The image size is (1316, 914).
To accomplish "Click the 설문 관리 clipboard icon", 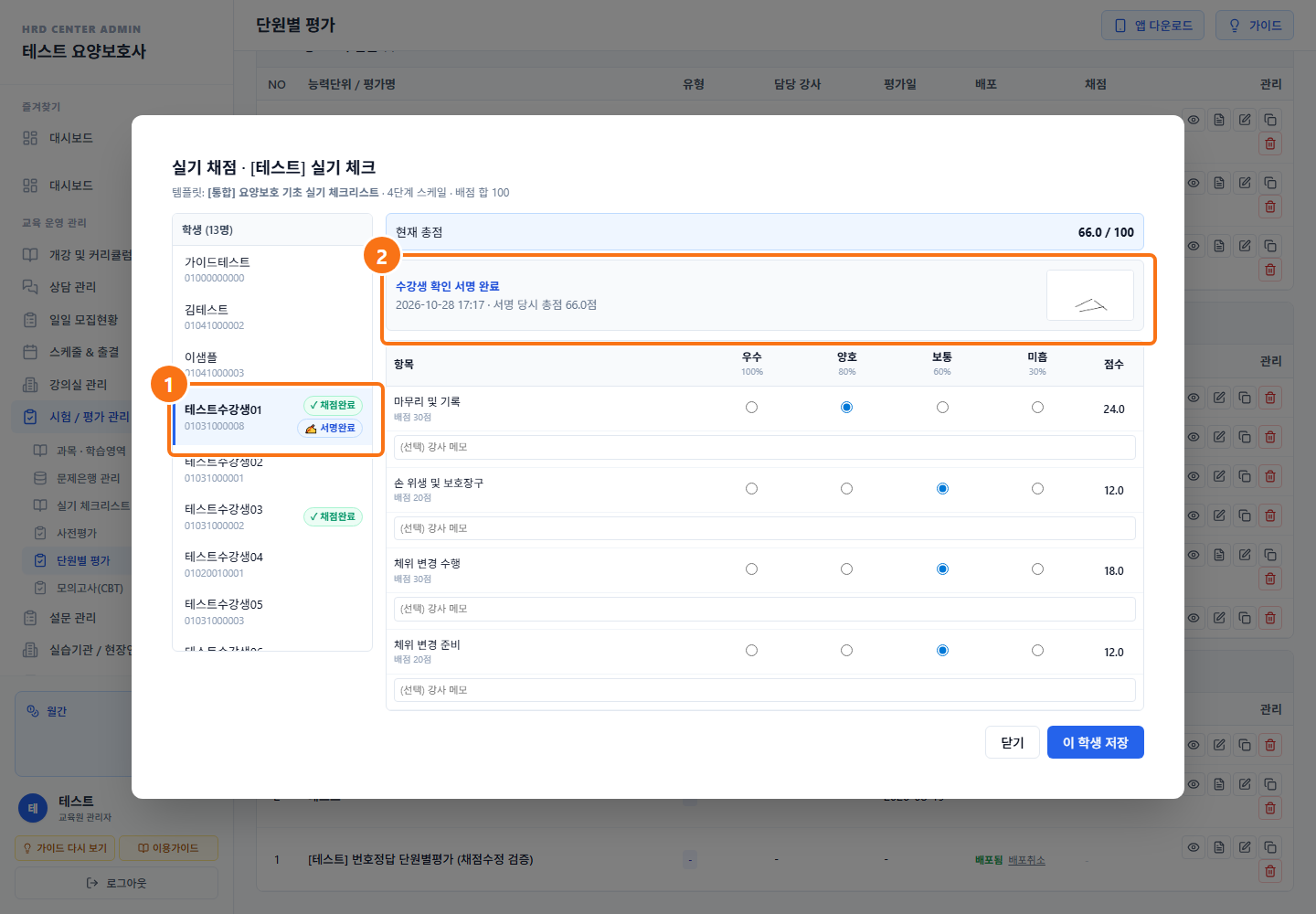I will tap(30, 618).
